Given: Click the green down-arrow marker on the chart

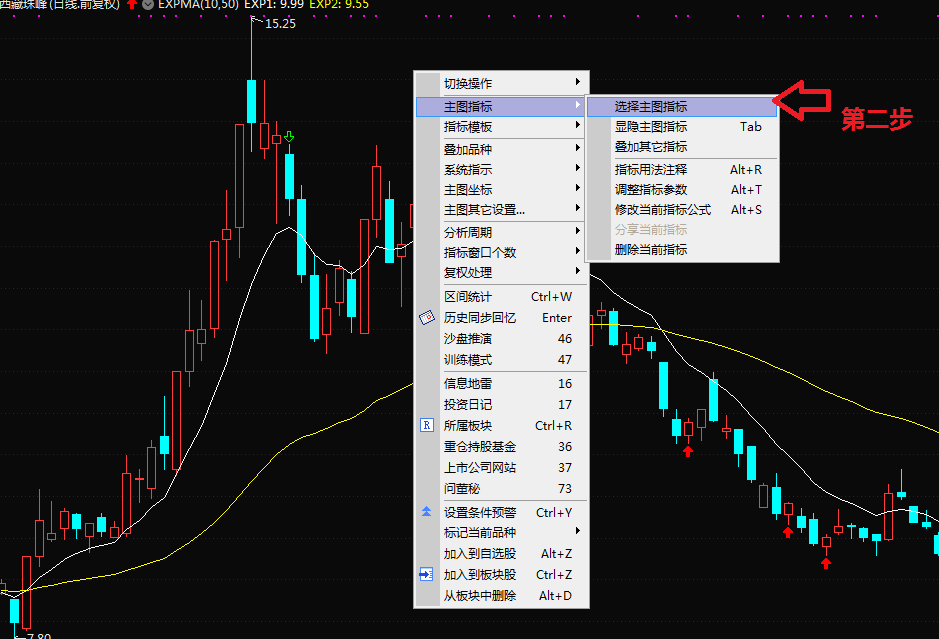Looking at the screenshot, I should (289, 137).
